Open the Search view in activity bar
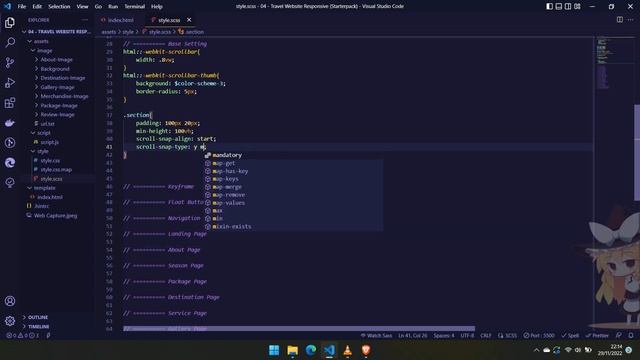The height and width of the screenshot is (360, 640). click(x=10, y=42)
